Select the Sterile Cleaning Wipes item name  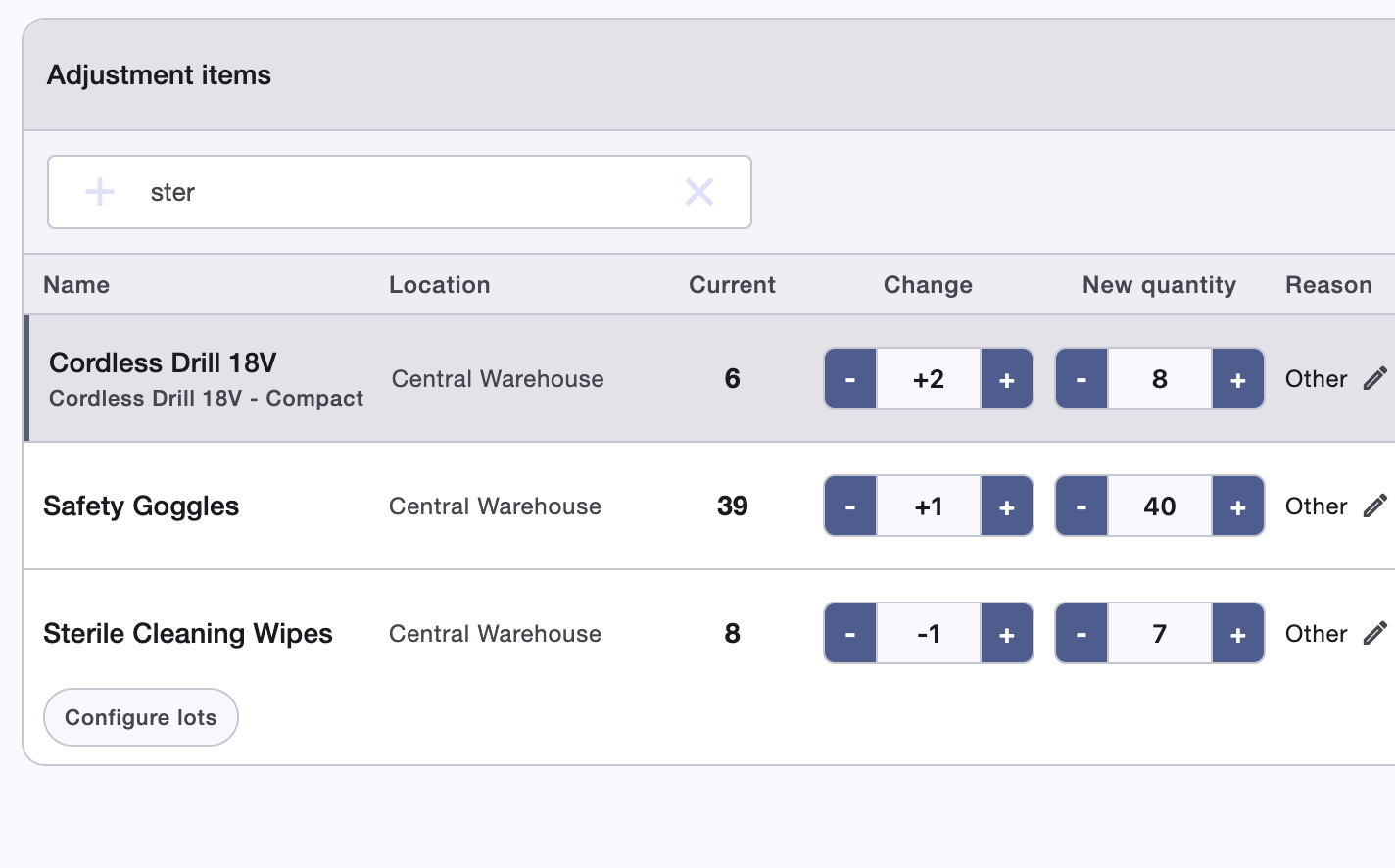point(188,634)
